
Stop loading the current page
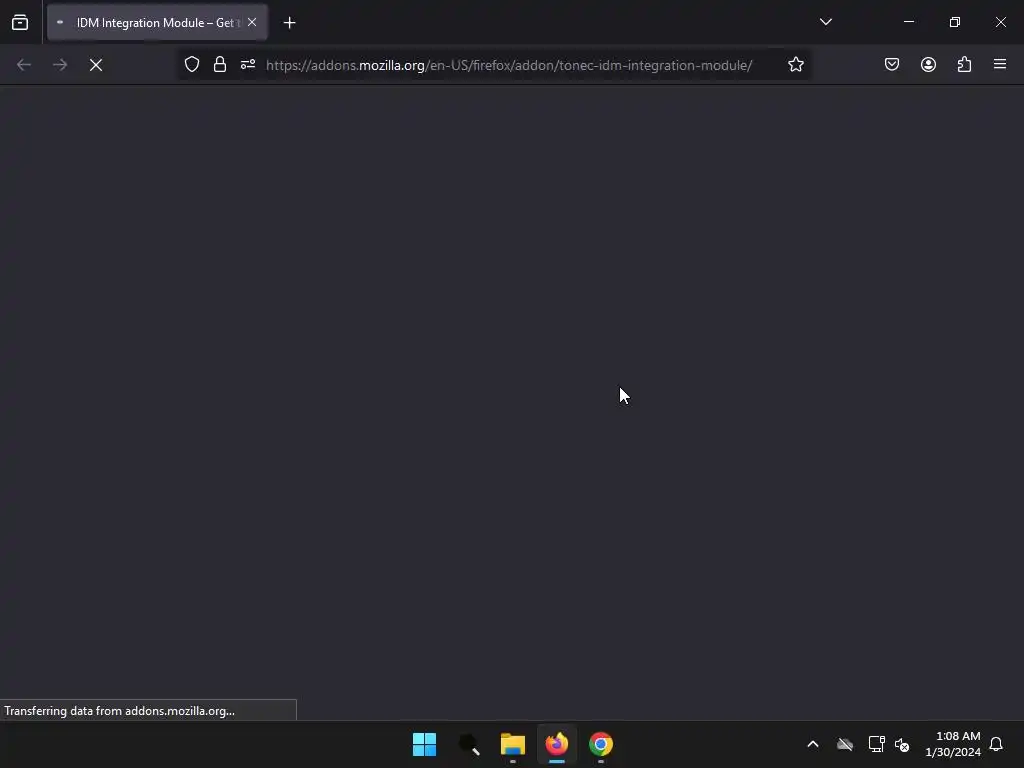click(x=96, y=65)
